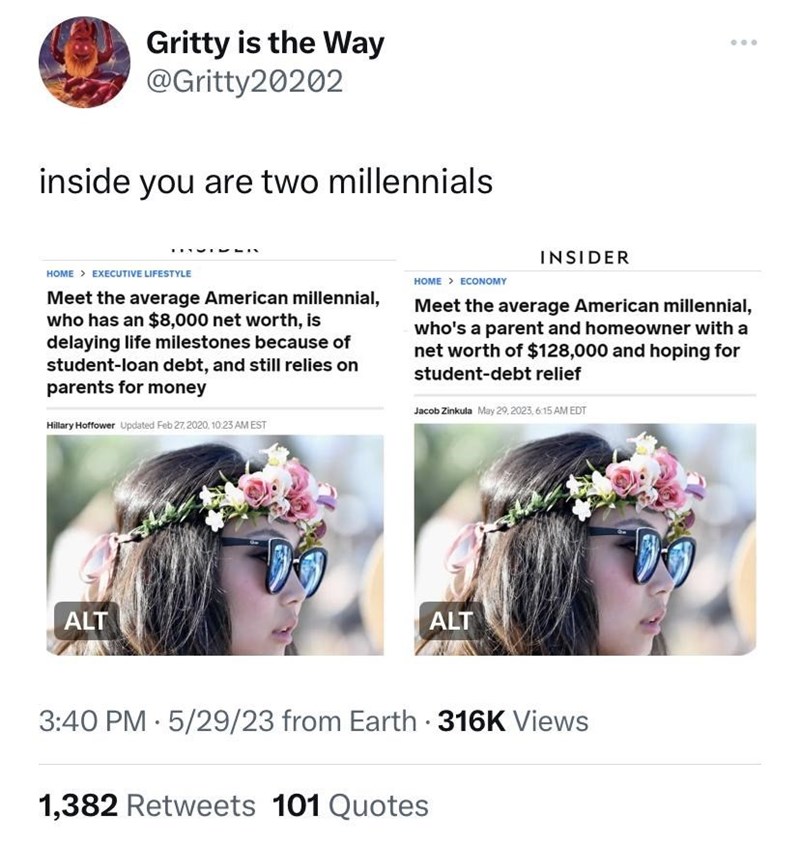Click the Executive Lifestyle breadcrumb
The width and height of the screenshot is (800, 844).
[x=141, y=273]
